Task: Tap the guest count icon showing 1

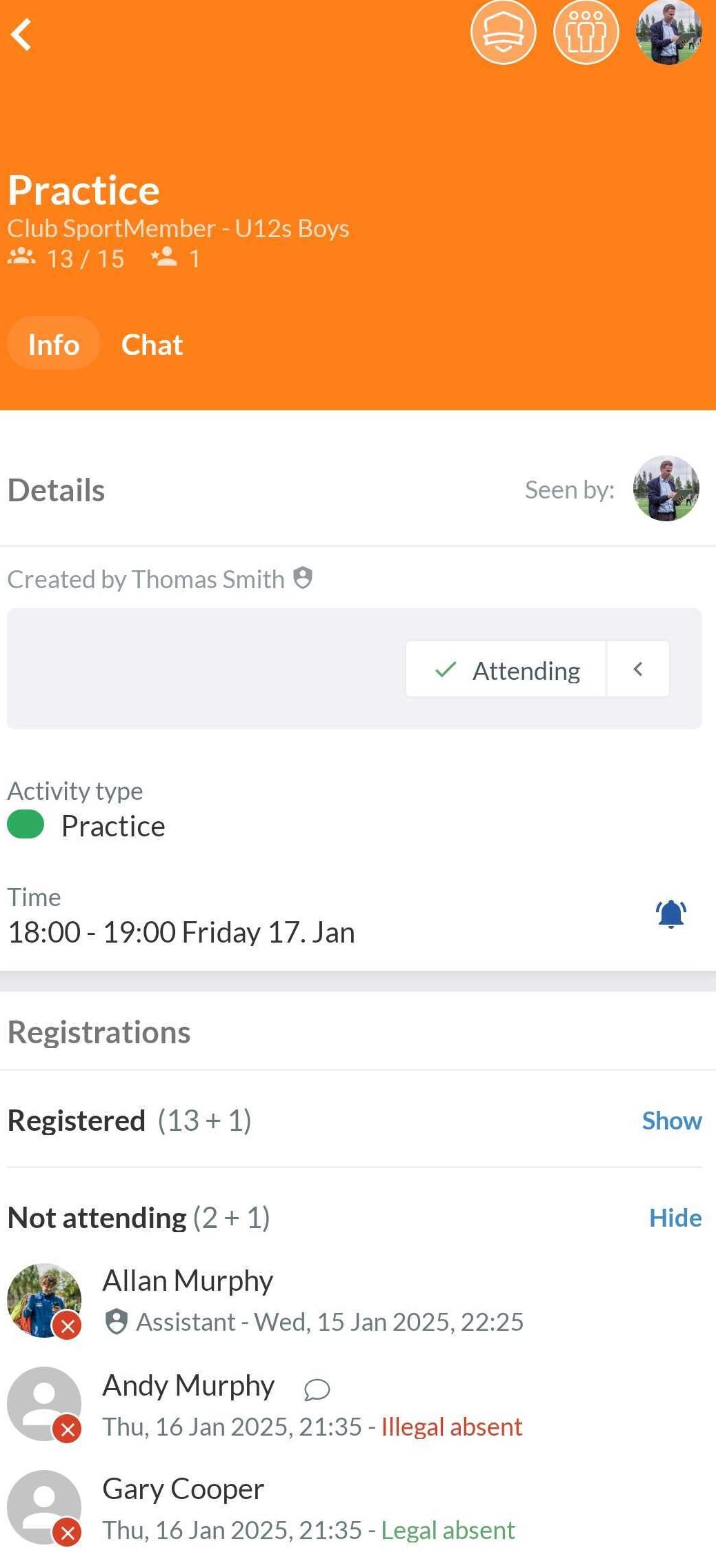Action: [165, 258]
